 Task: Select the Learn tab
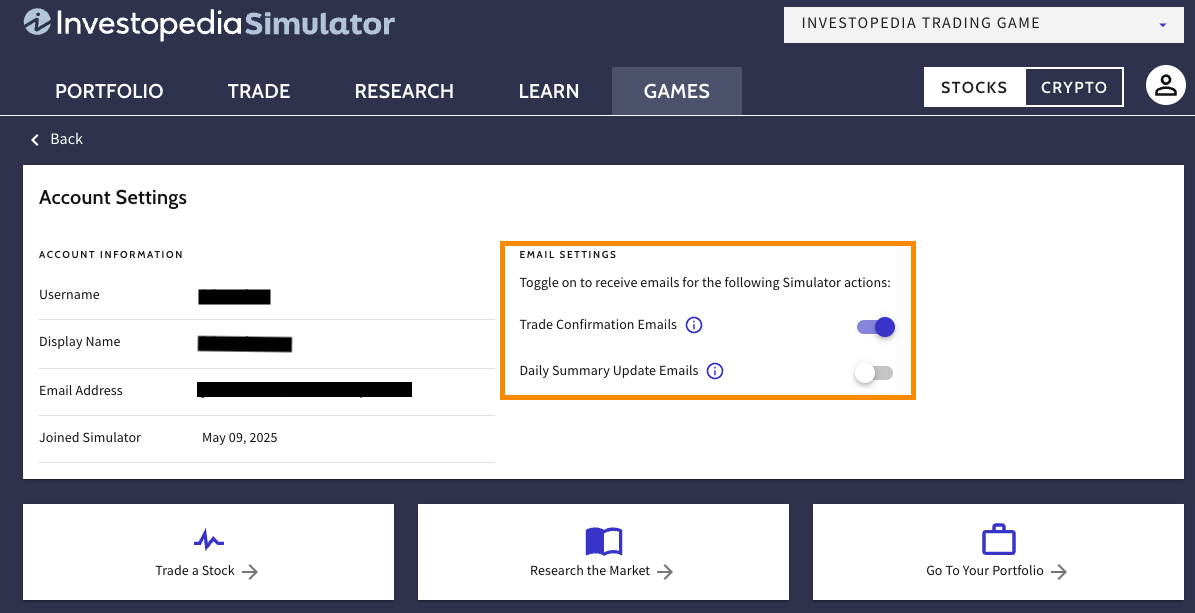[x=548, y=91]
